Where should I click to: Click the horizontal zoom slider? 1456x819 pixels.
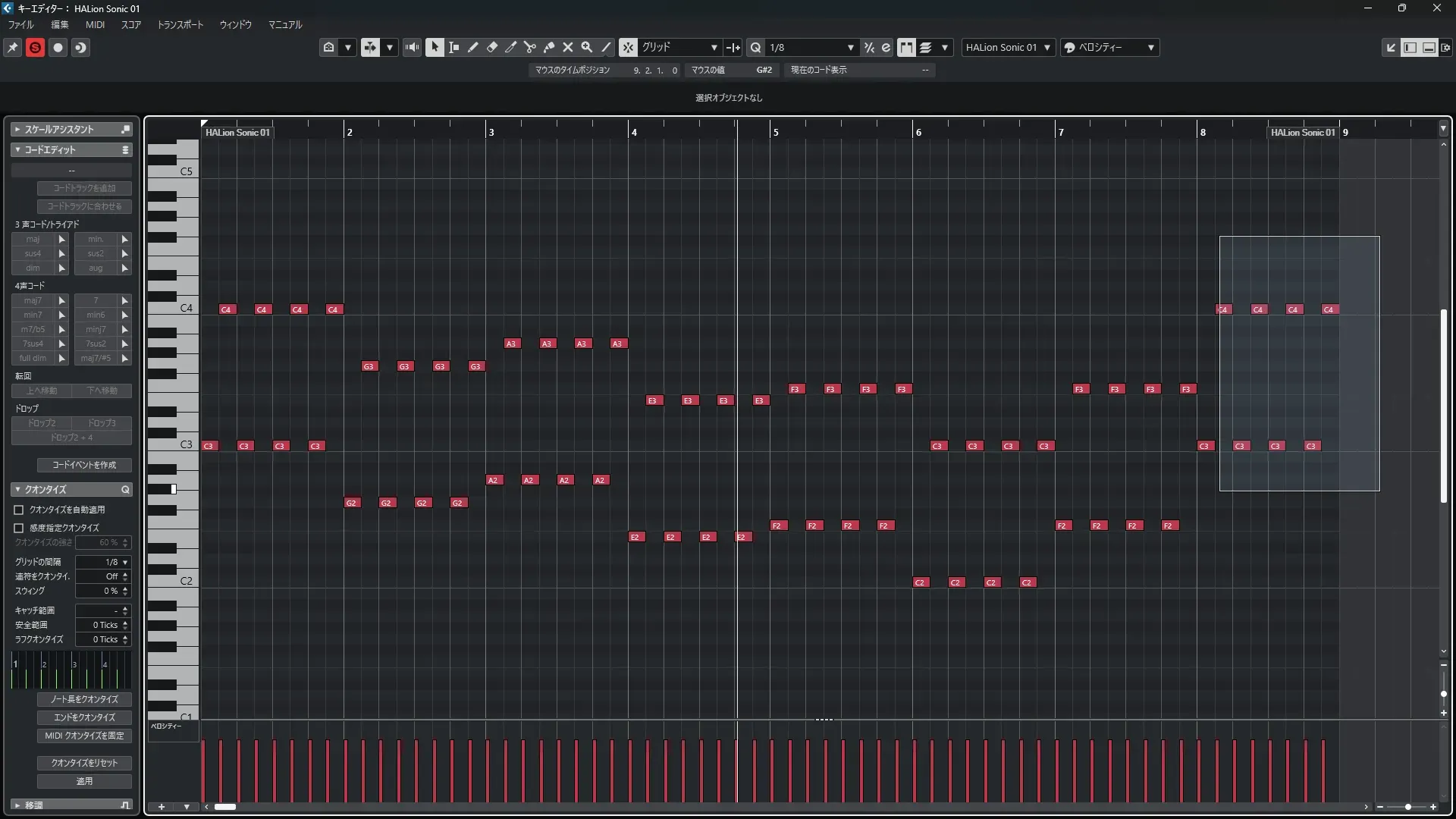(1407, 807)
